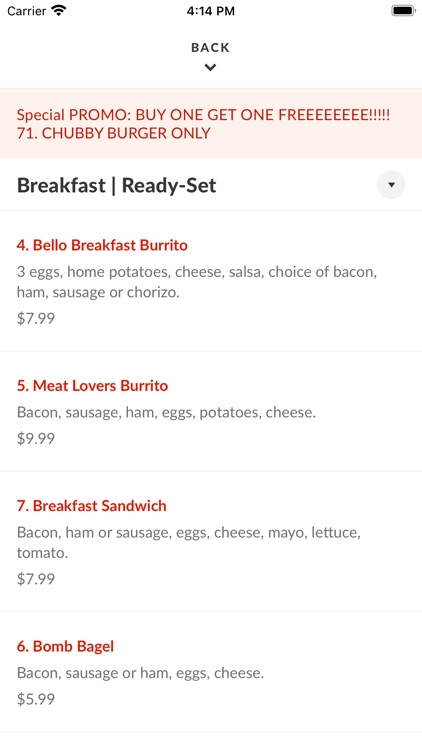Tap Meat Lovers Burrito ingredients description
The image size is (422, 750).
pyautogui.click(x=167, y=412)
